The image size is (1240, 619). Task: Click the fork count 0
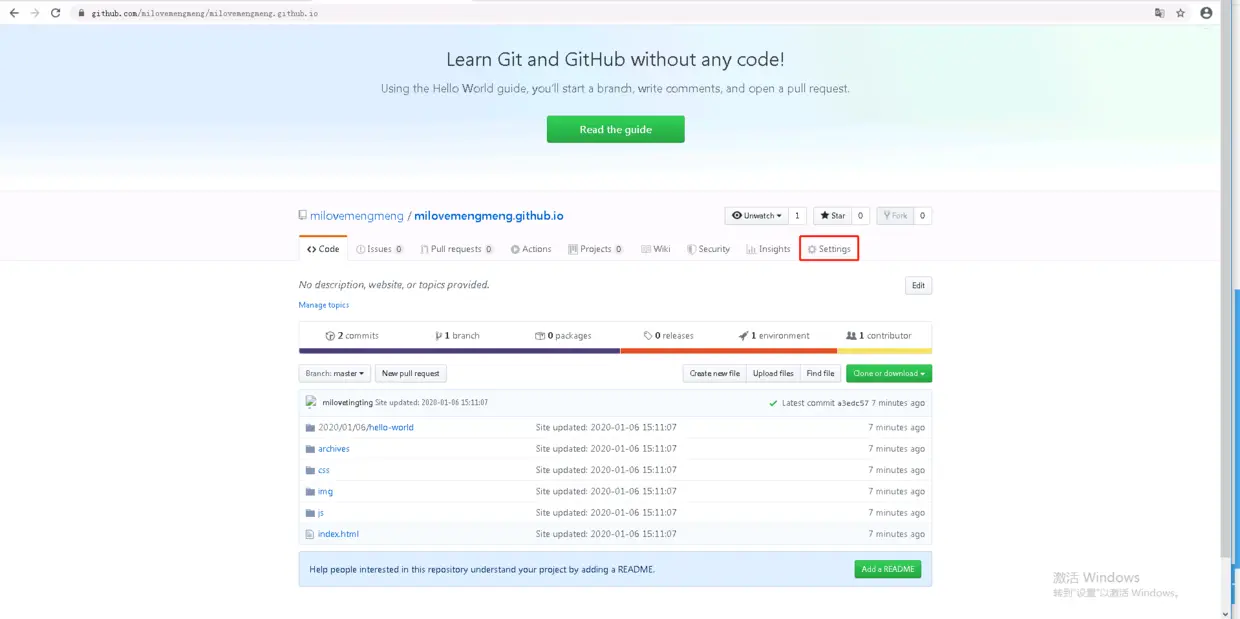(922, 215)
